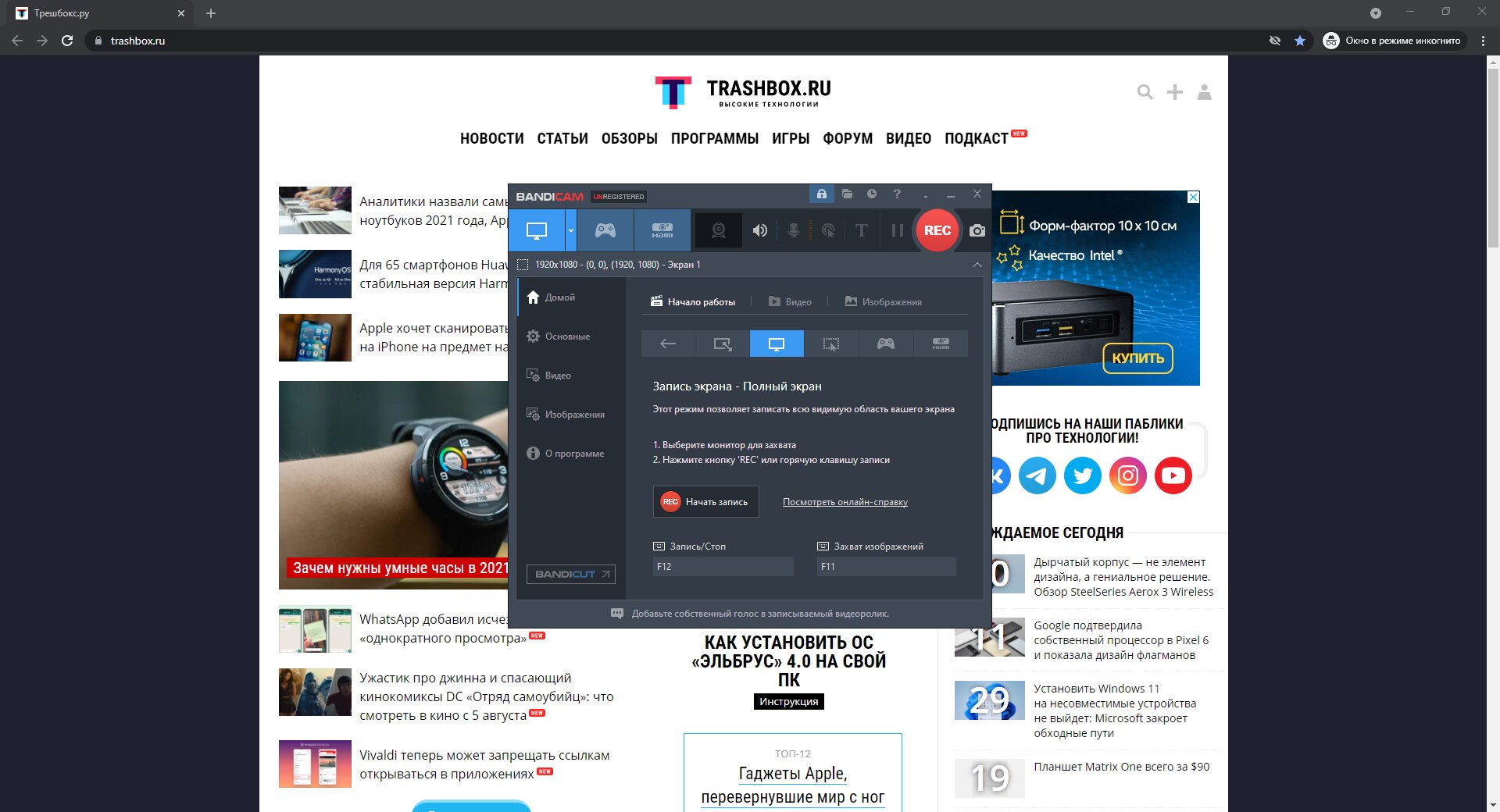The height and width of the screenshot is (812, 1500).
Task: Open the Видео sidebar section
Action: (x=571, y=376)
